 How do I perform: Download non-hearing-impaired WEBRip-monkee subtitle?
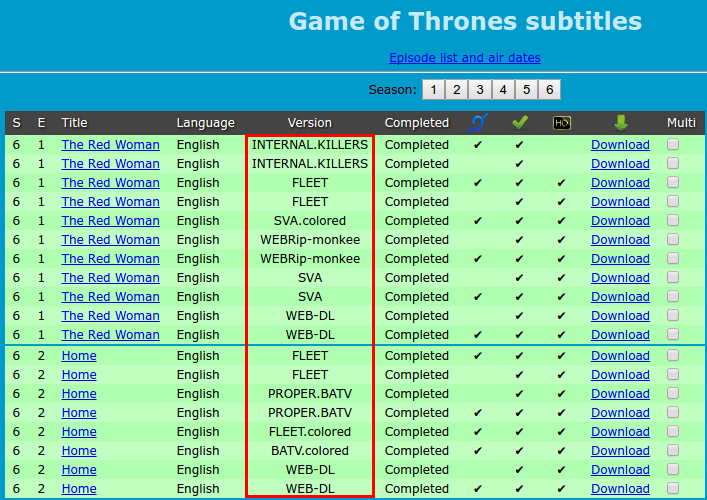point(620,240)
